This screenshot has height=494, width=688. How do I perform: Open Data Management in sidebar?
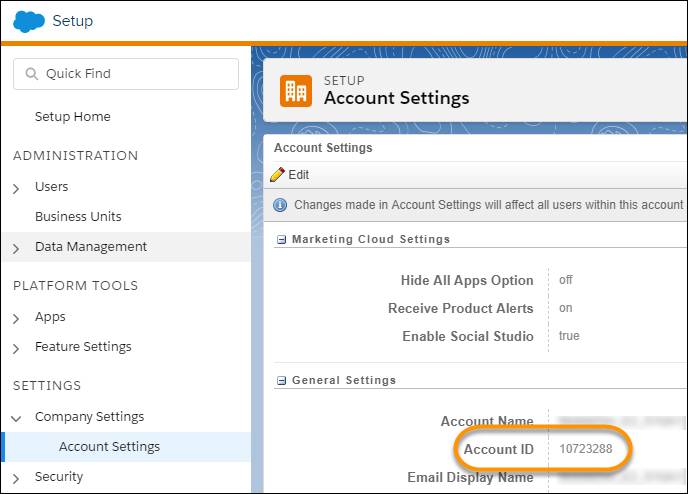(91, 247)
